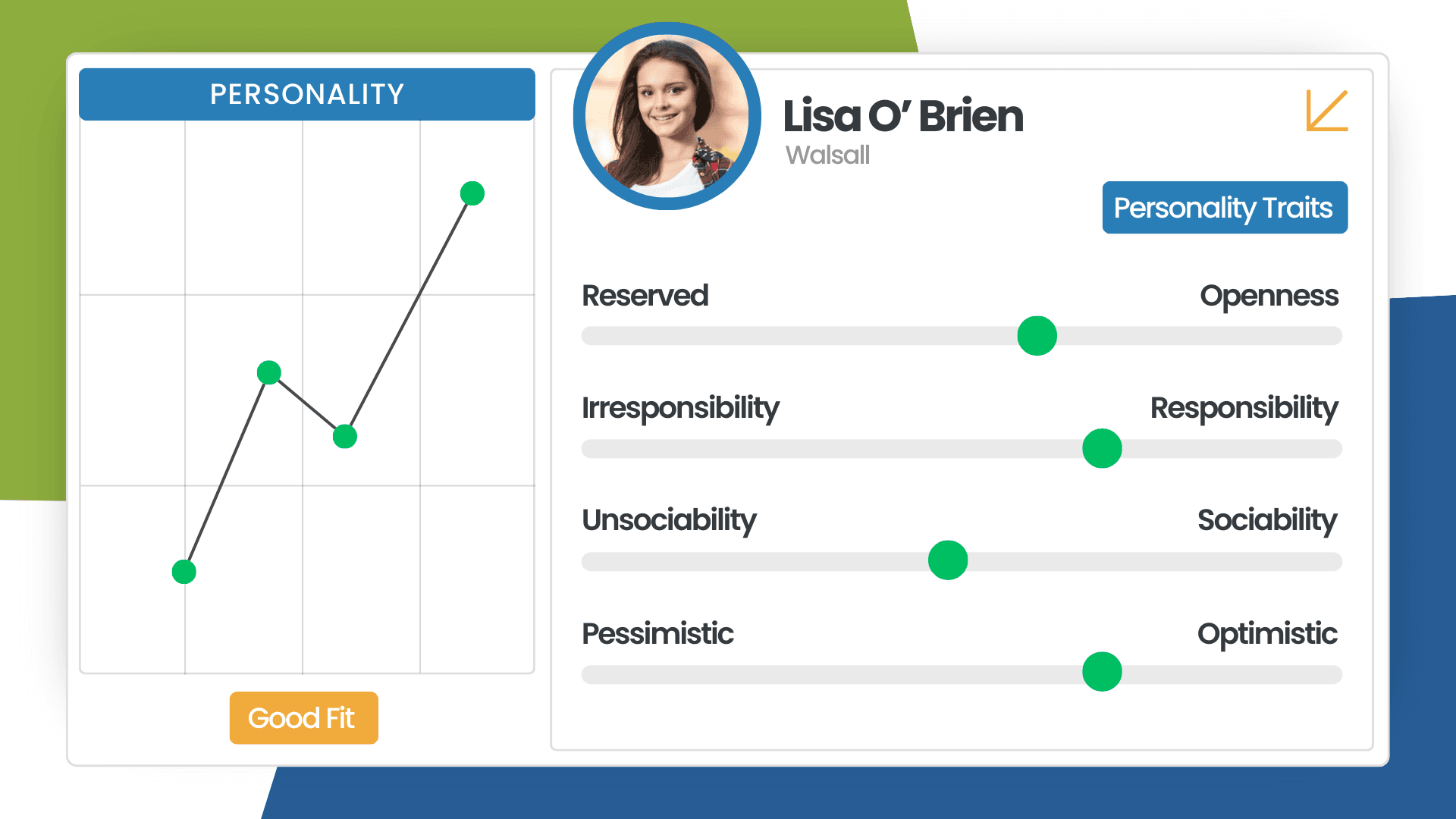Click Lisa O' Brien's profile photo
Viewport: 1456px width, 819px height.
[x=667, y=116]
